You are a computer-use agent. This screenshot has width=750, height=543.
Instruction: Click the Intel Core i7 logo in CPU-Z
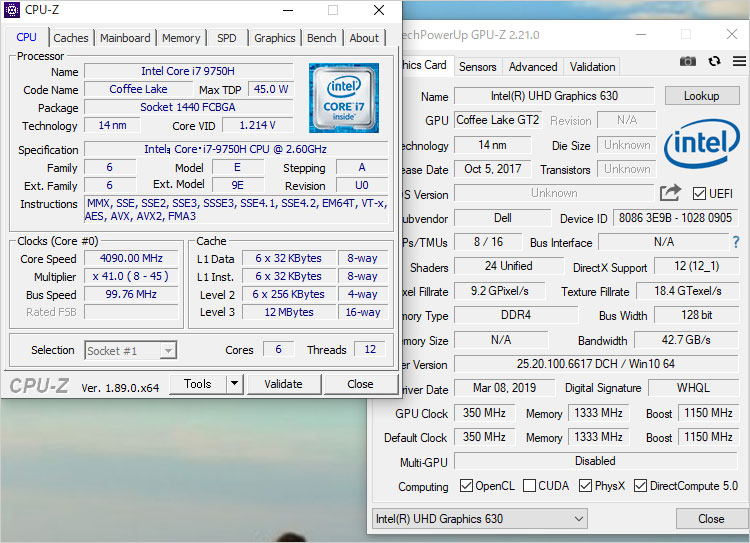pyautogui.click(x=343, y=98)
